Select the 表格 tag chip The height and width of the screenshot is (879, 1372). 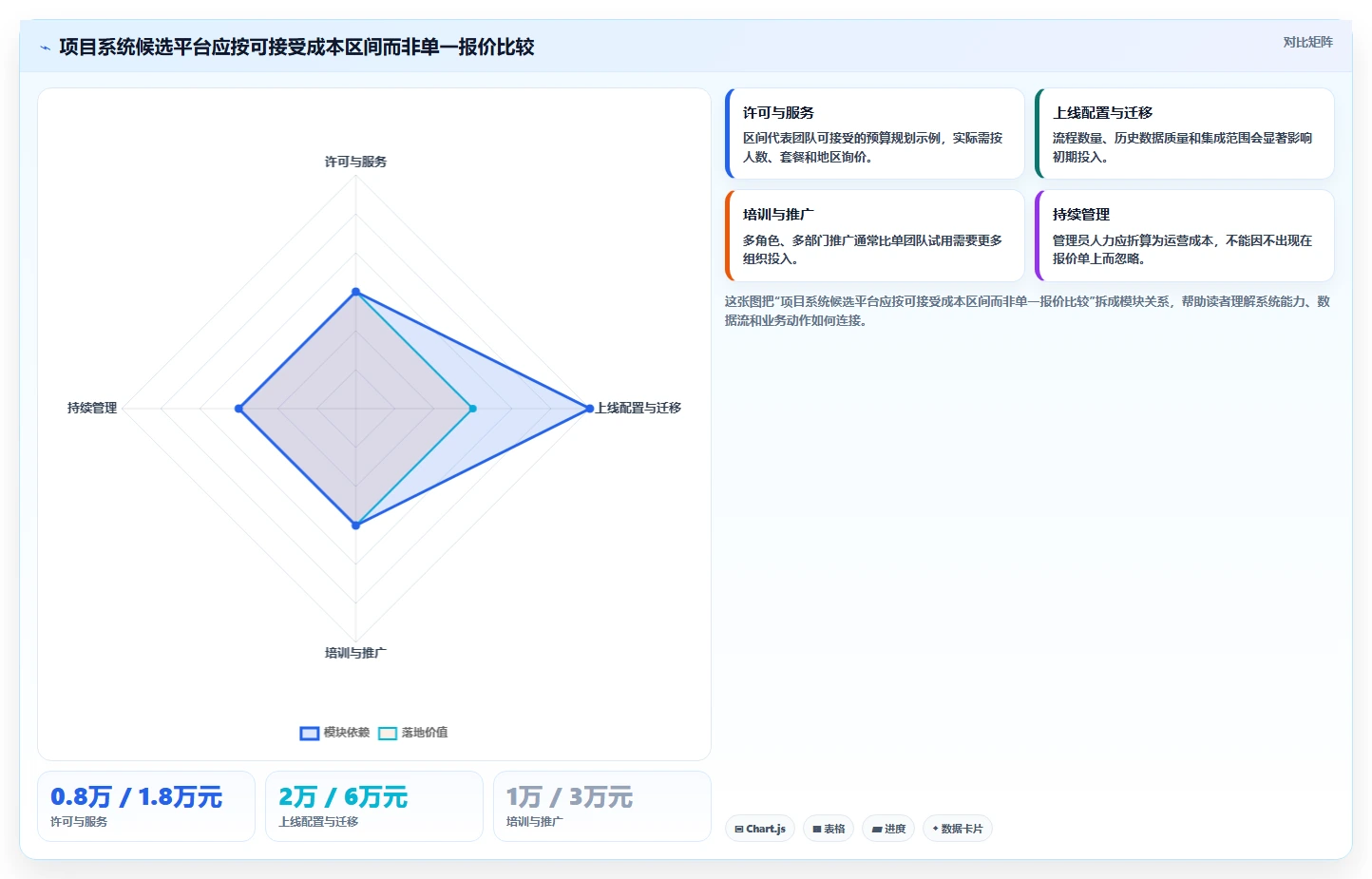tap(829, 829)
